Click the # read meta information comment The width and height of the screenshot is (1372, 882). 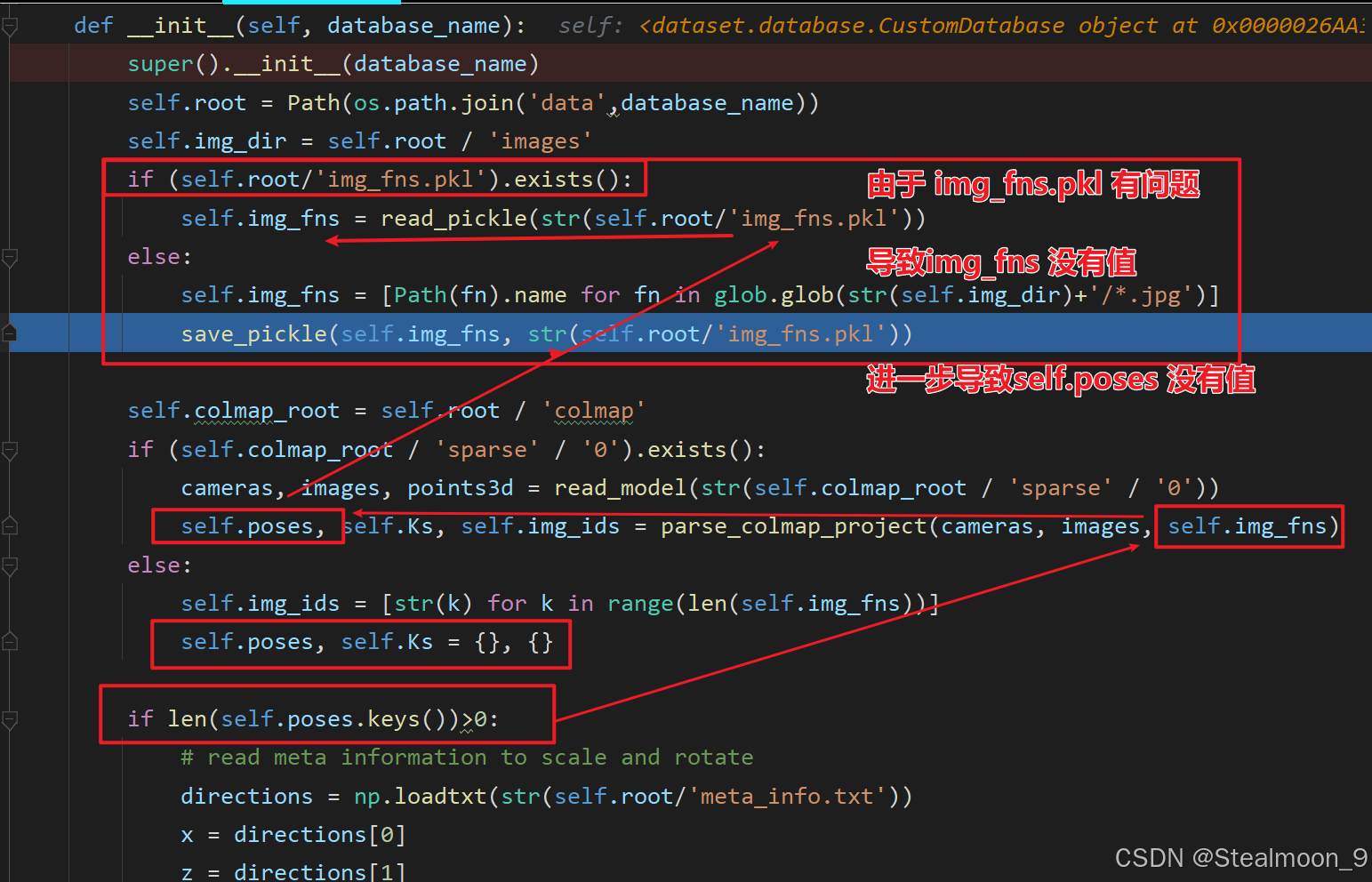tap(467, 758)
